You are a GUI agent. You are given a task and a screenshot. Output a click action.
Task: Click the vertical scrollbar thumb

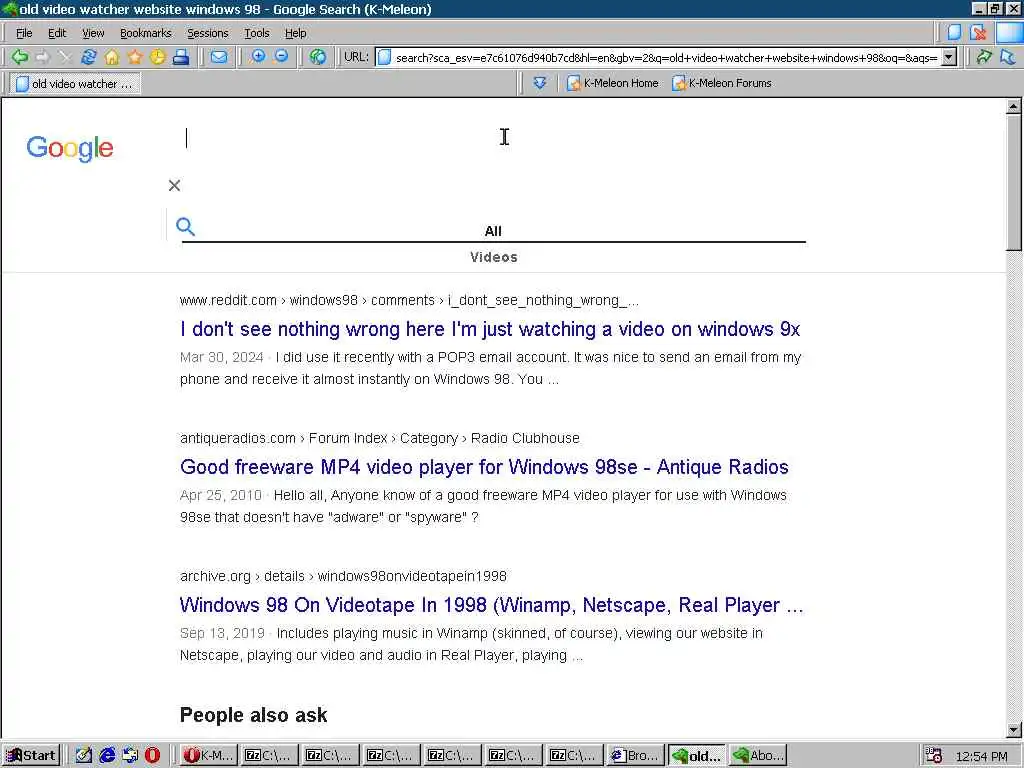coord(1014,182)
